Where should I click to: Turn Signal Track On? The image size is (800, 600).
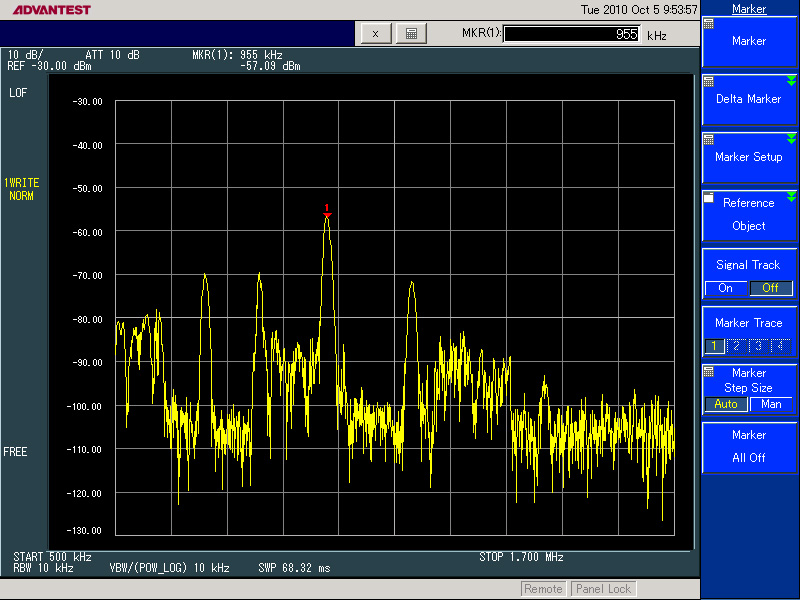click(726, 288)
